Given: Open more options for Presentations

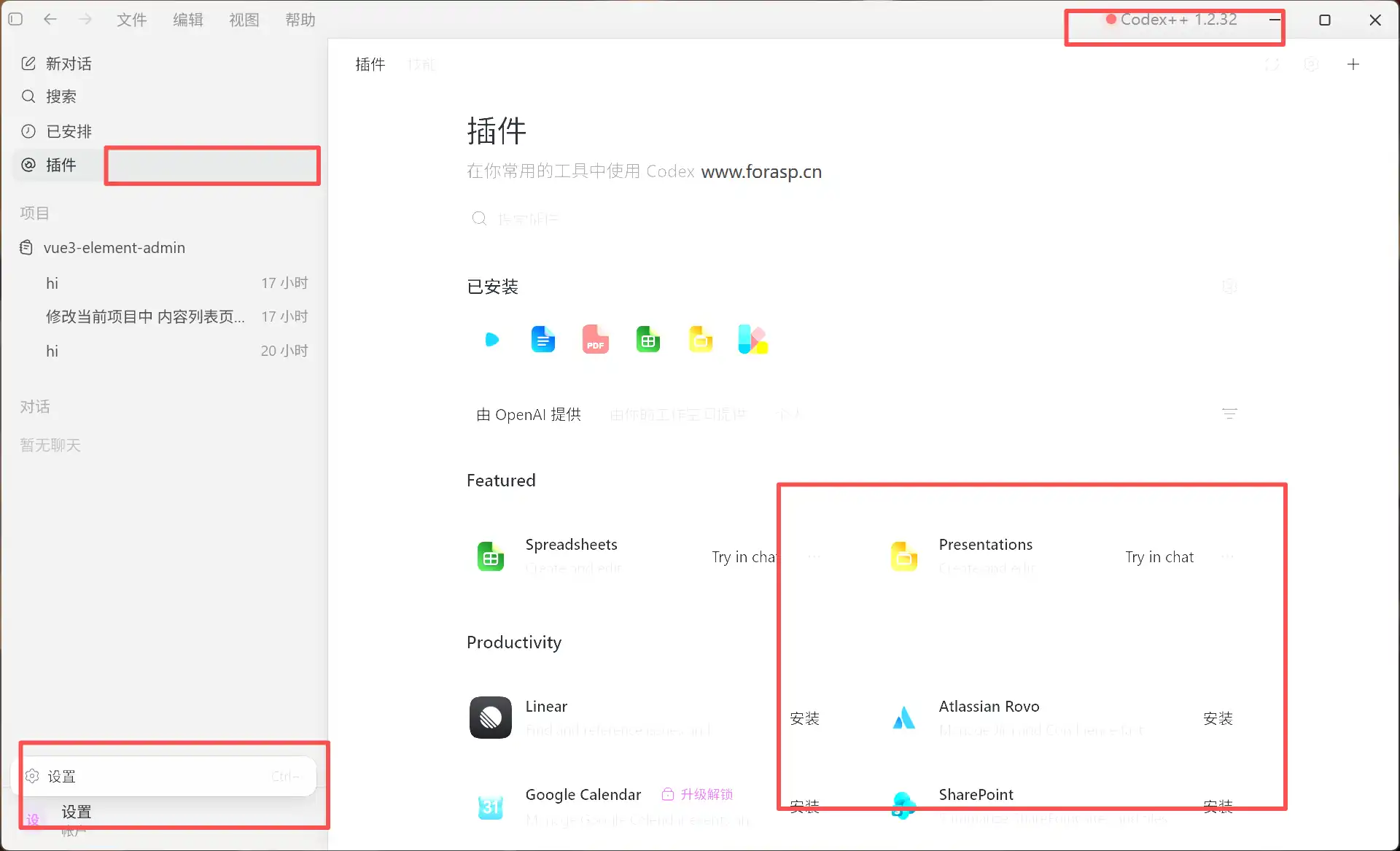Looking at the screenshot, I should click(x=1228, y=556).
